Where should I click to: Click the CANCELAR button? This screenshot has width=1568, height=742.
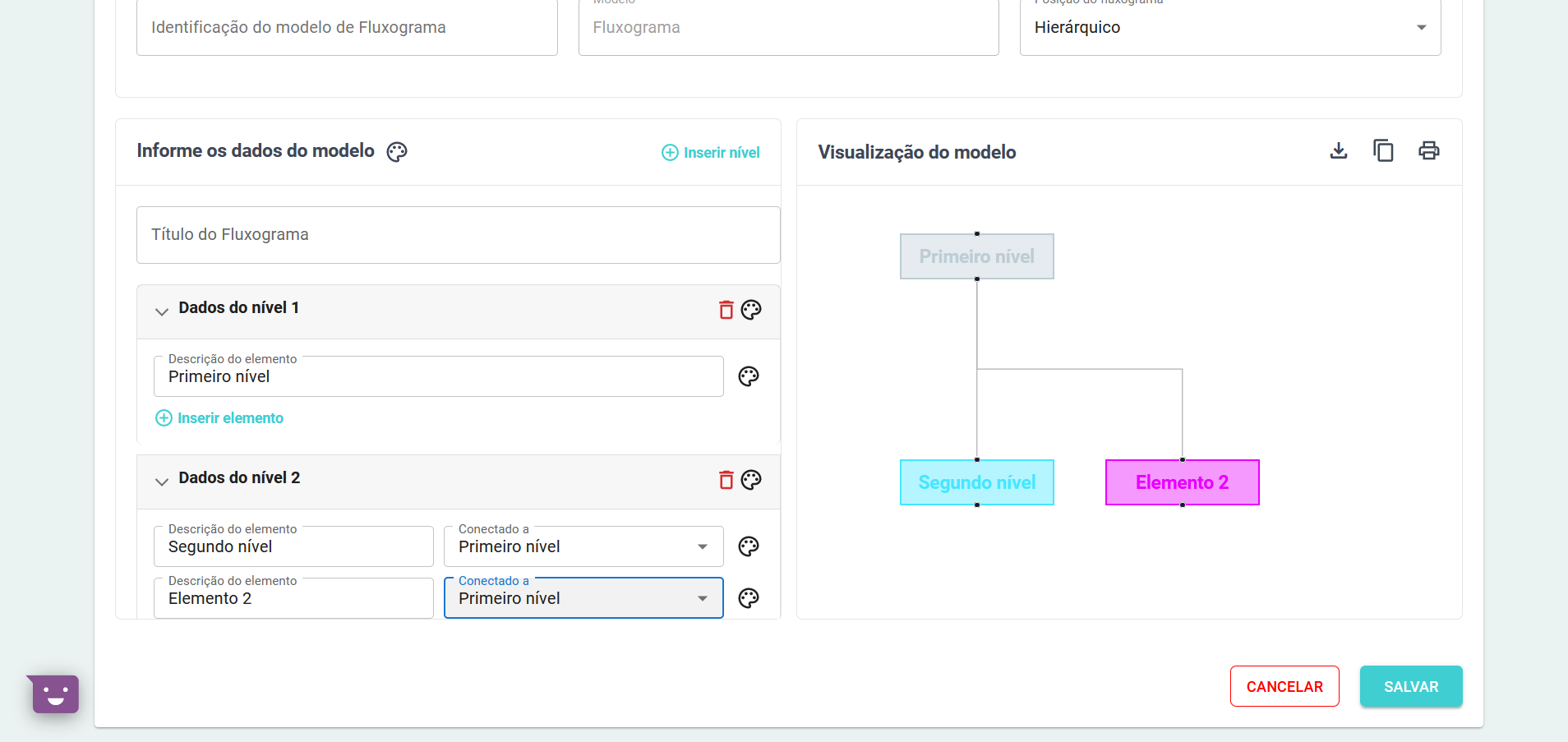coord(1284,686)
